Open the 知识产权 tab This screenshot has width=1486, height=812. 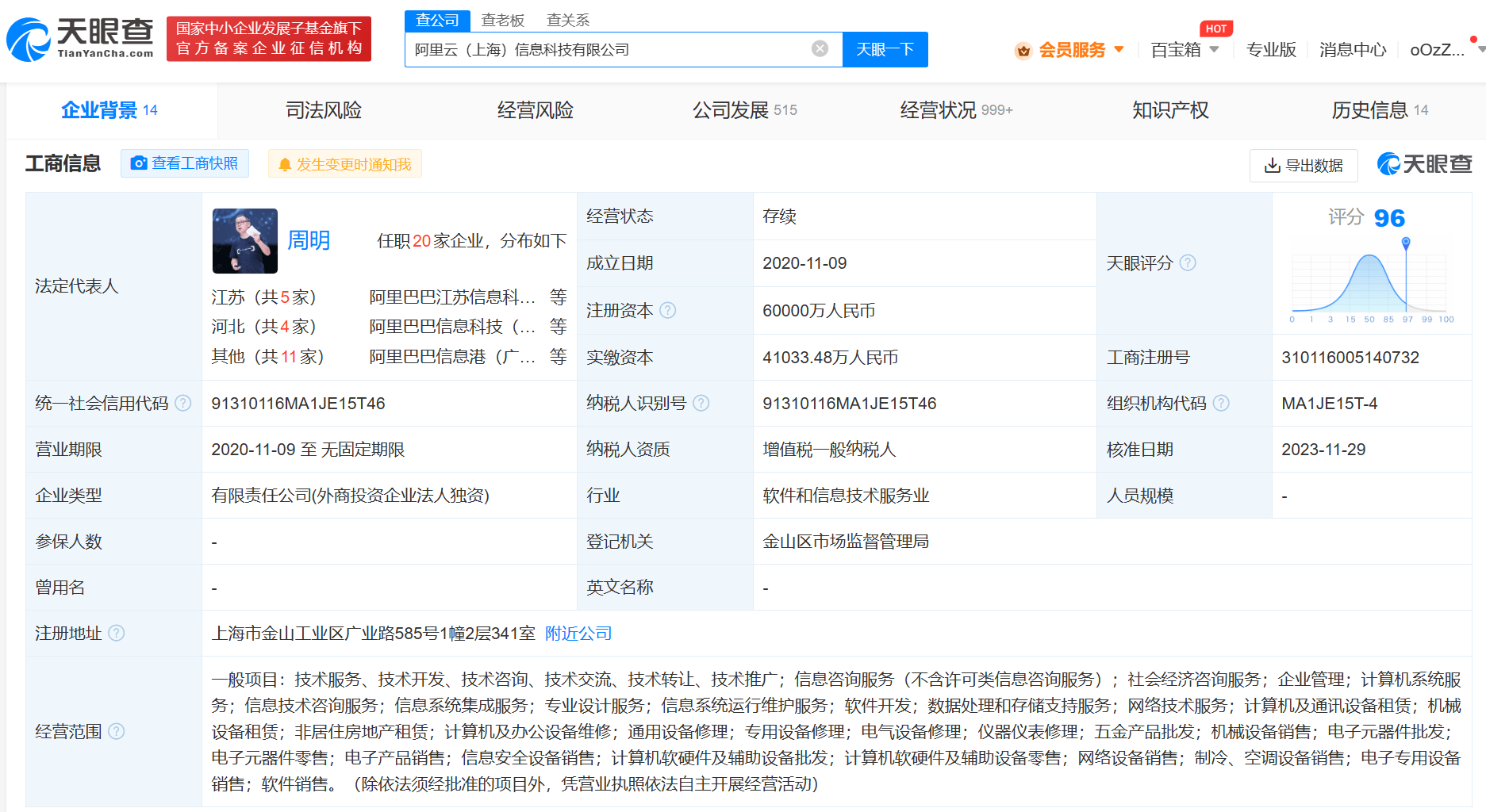pyautogui.click(x=1170, y=110)
